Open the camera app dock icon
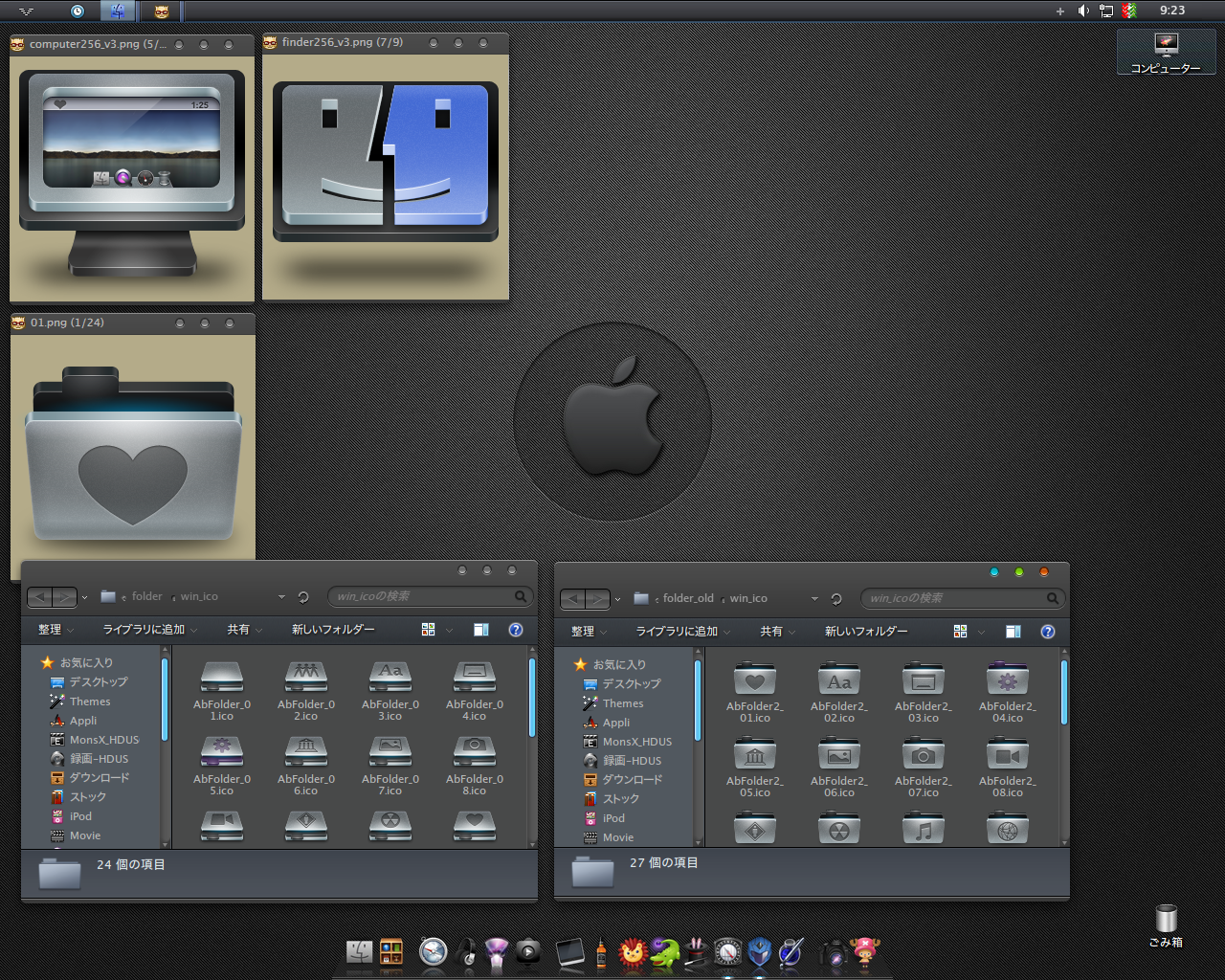 pyautogui.click(x=834, y=952)
